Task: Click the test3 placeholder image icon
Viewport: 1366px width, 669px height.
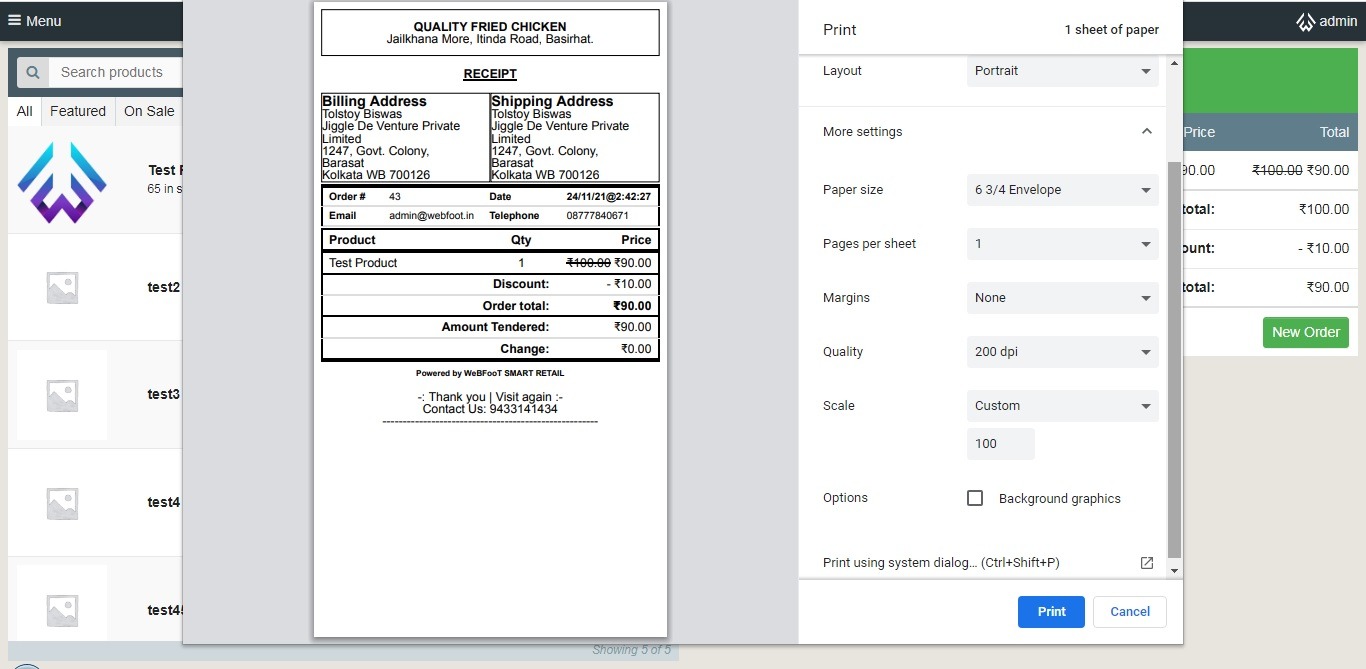Action: pyautogui.click(x=62, y=395)
